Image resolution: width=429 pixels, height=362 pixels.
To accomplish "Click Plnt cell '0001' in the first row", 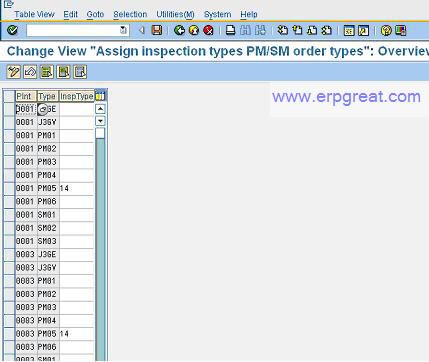I will pos(26,109).
